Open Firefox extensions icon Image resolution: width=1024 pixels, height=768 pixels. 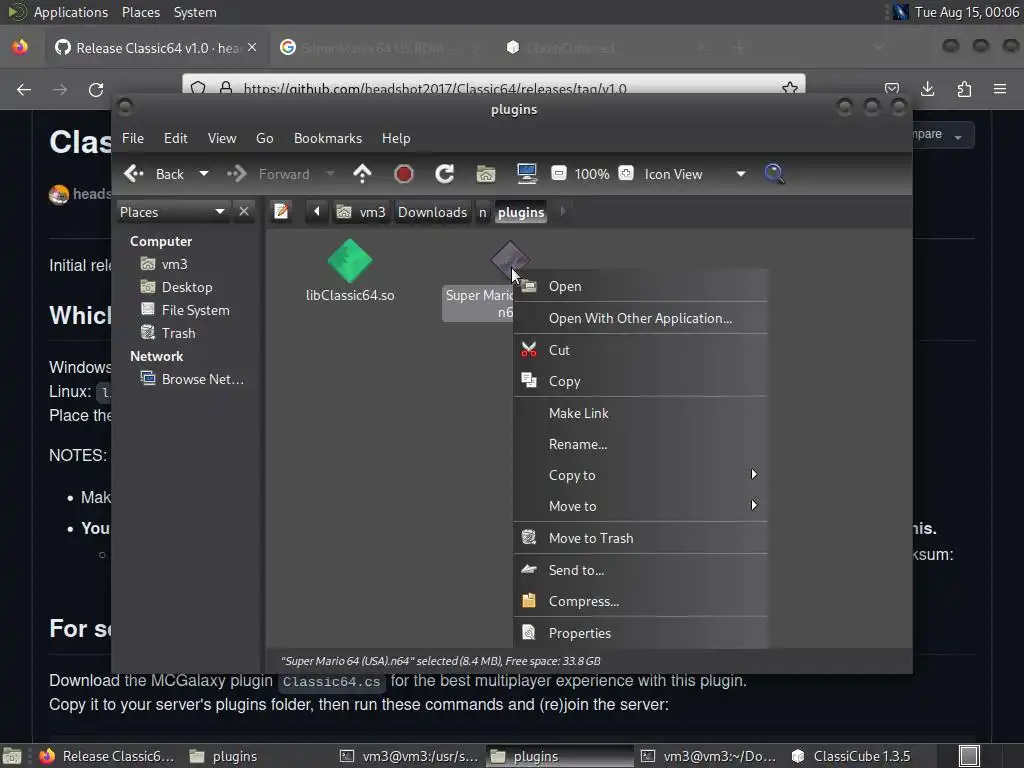[x=964, y=89]
